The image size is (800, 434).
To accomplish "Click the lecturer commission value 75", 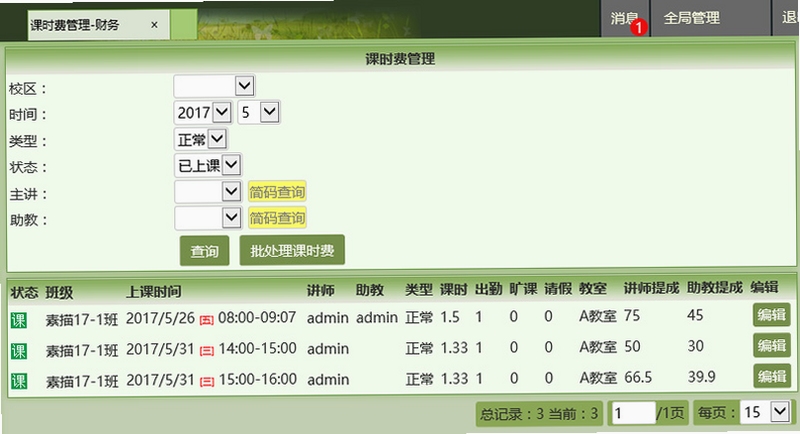I will coord(632,316).
